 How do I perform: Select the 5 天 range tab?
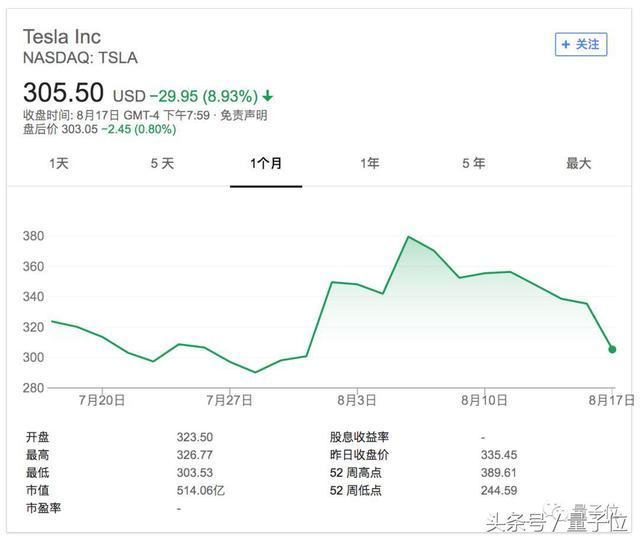click(x=162, y=163)
